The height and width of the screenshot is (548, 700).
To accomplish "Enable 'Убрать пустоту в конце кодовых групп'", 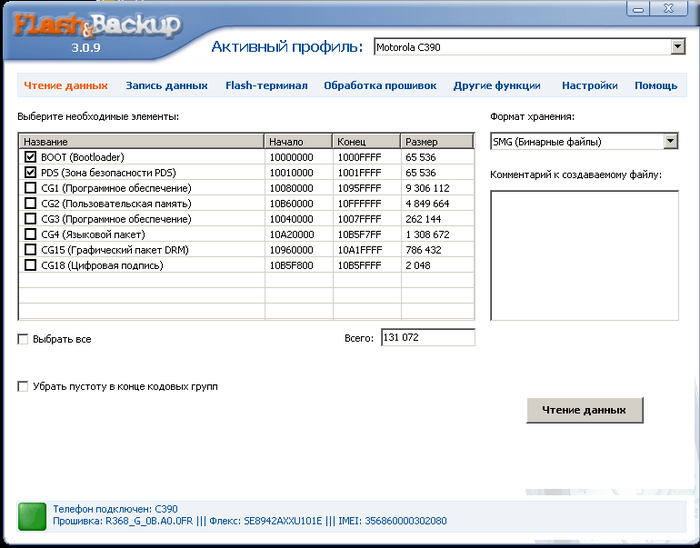I will [23, 386].
